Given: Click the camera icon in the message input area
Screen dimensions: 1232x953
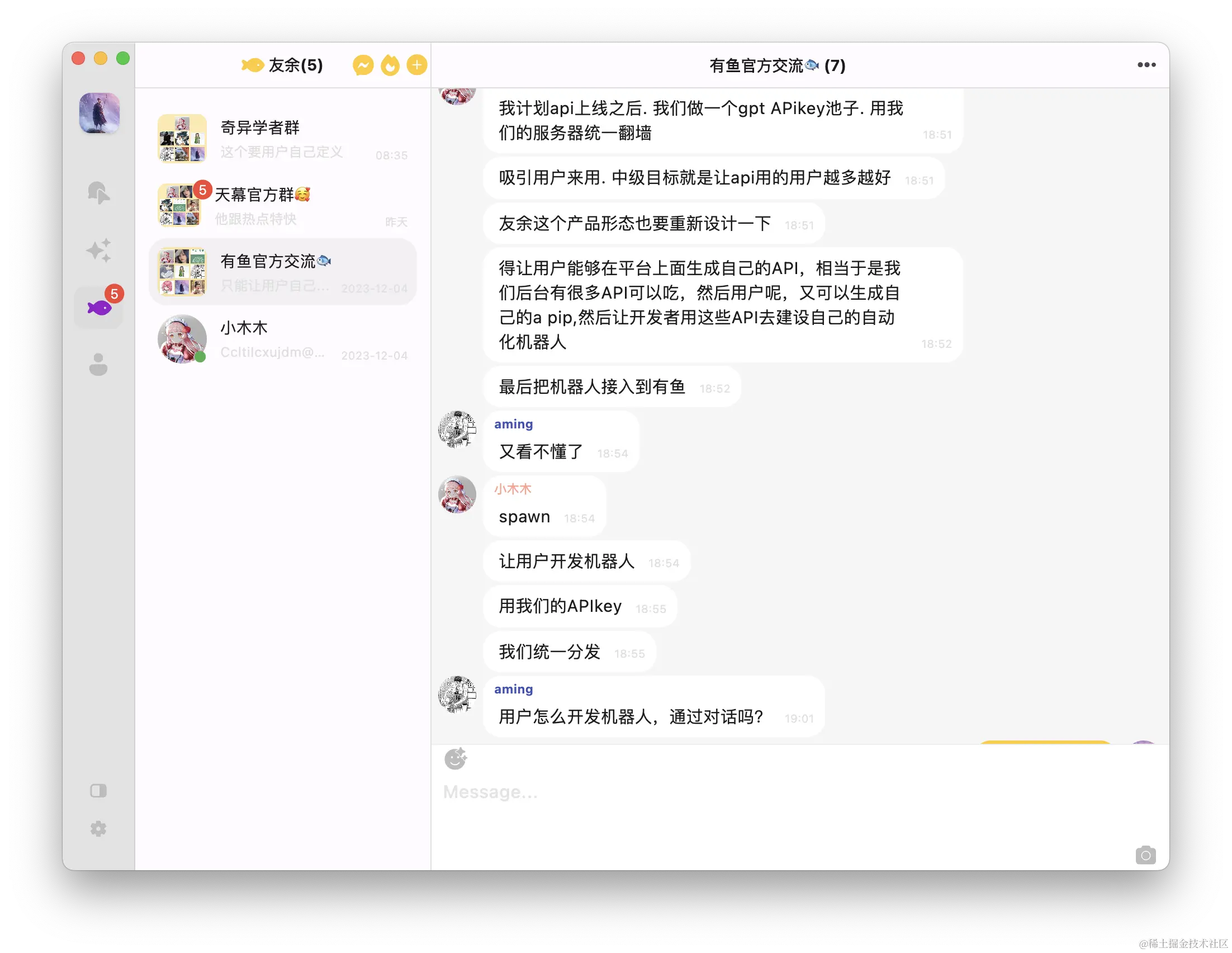Looking at the screenshot, I should click(x=1145, y=855).
